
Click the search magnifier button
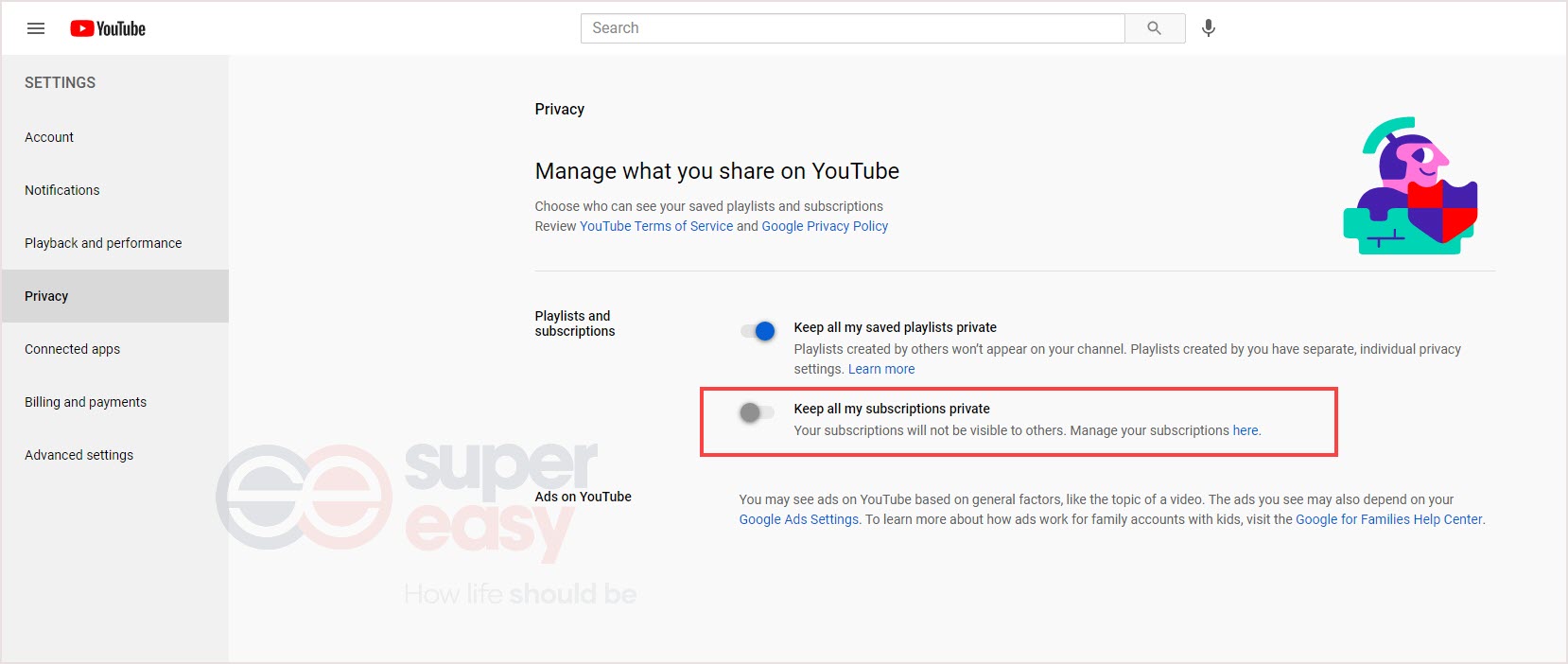[x=1155, y=28]
